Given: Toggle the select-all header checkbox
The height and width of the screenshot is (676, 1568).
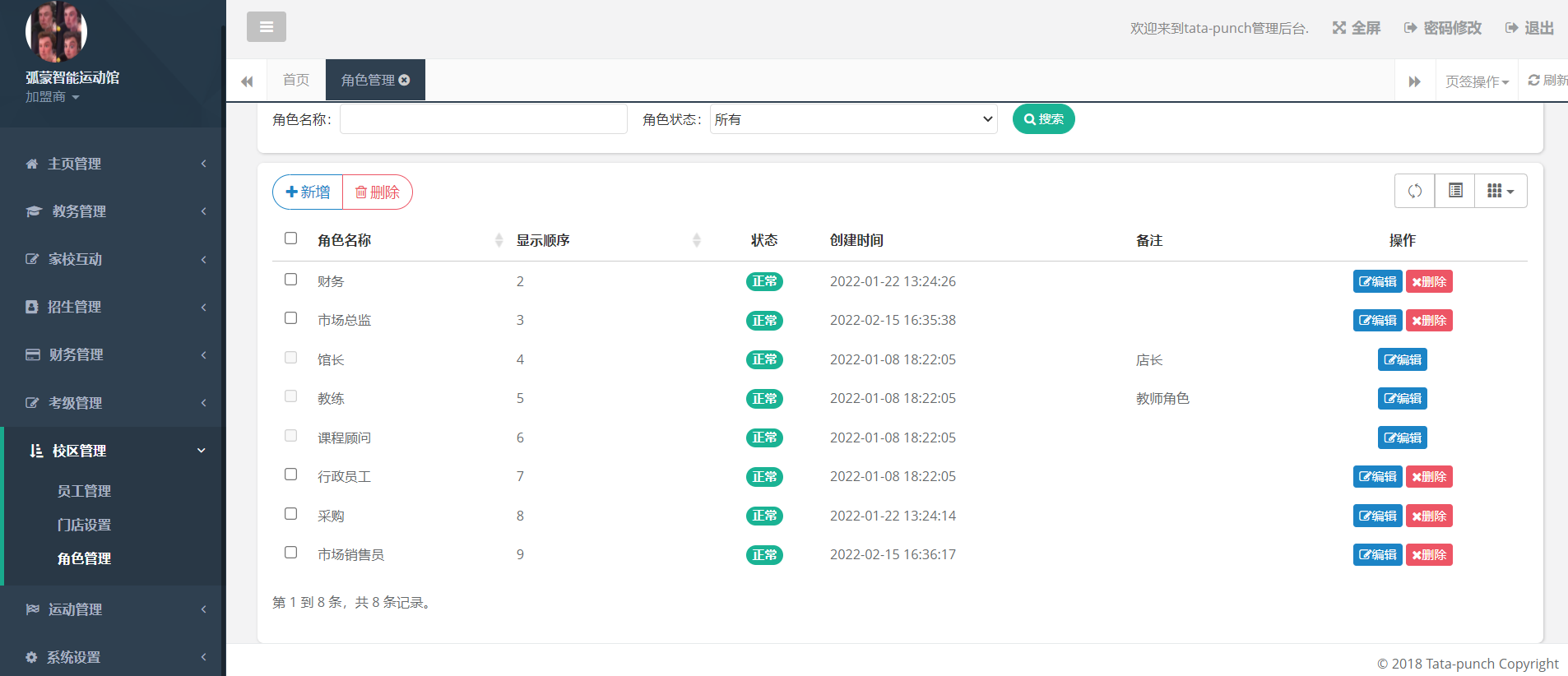Looking at the screenshot, I should point(290,238).
